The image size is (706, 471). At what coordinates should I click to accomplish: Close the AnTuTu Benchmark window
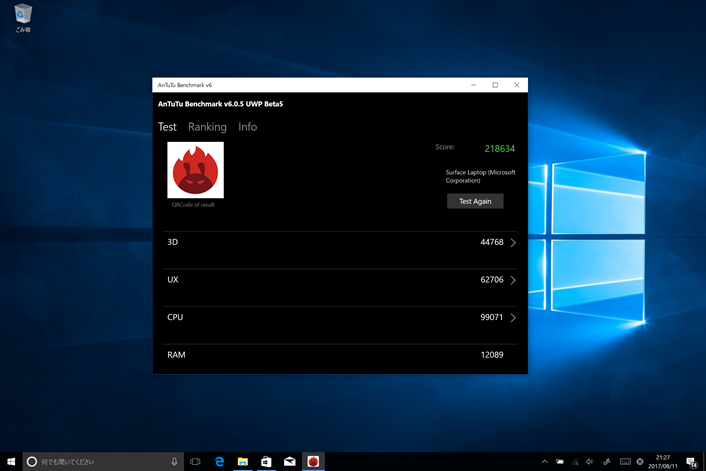(x=517, y=85)
